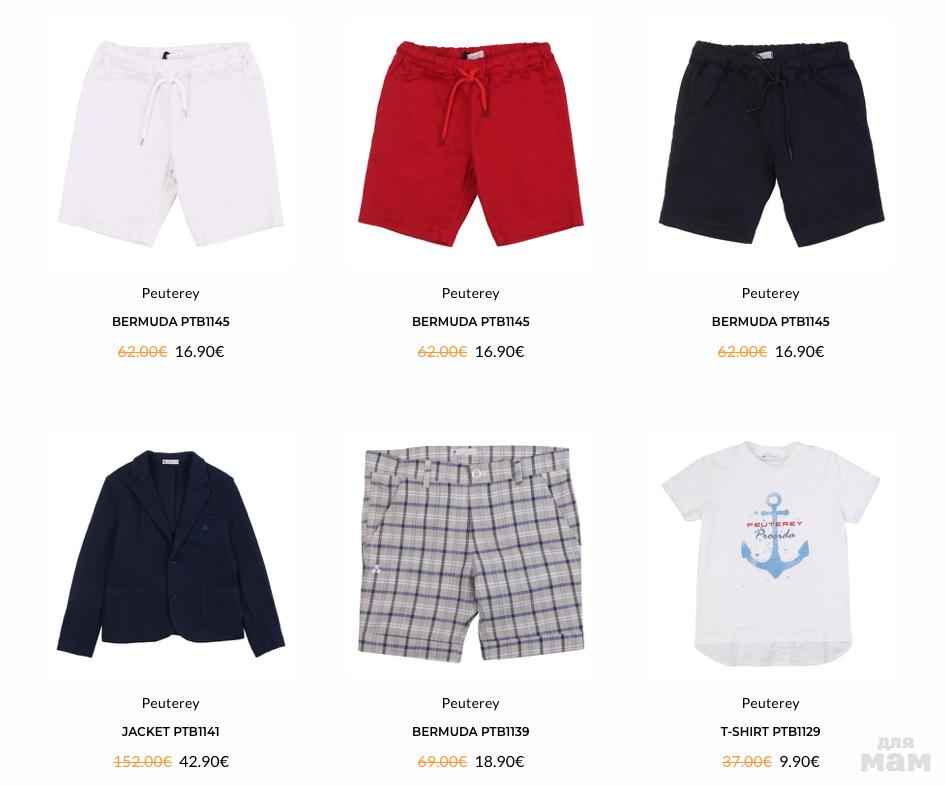Click BERMUDA PTB1145 title under navy shorts
The height and width of the screenshot is (786, 946).
(770, 322)
